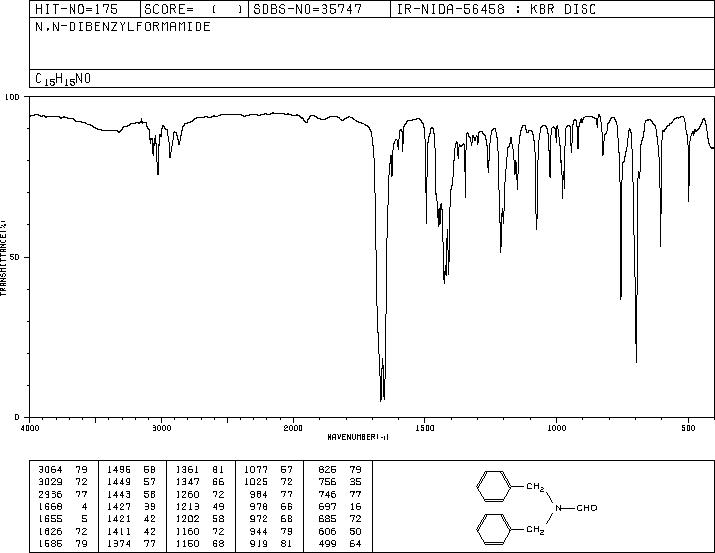
Task: Select the 1202 wavenumber in peak table
Action: [188, 519]
